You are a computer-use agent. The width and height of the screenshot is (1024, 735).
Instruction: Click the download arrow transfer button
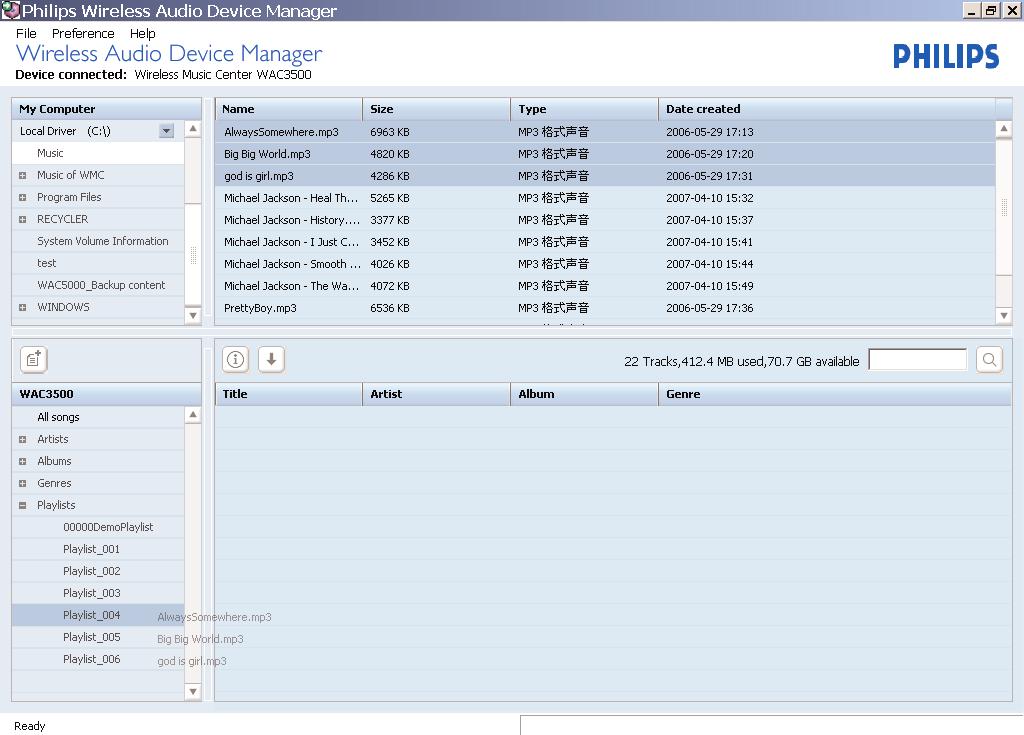pyautogui.click(x=271, y=359)
